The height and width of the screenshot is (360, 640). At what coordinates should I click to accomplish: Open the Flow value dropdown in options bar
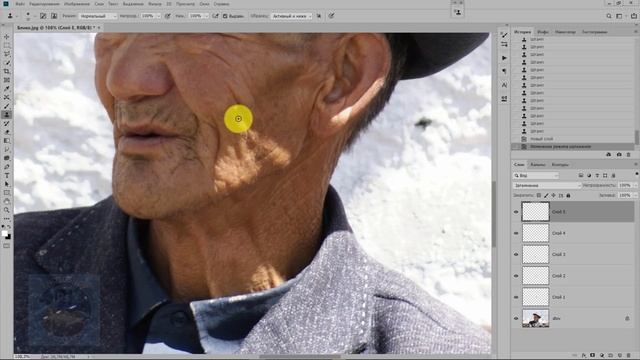[206, 16]
